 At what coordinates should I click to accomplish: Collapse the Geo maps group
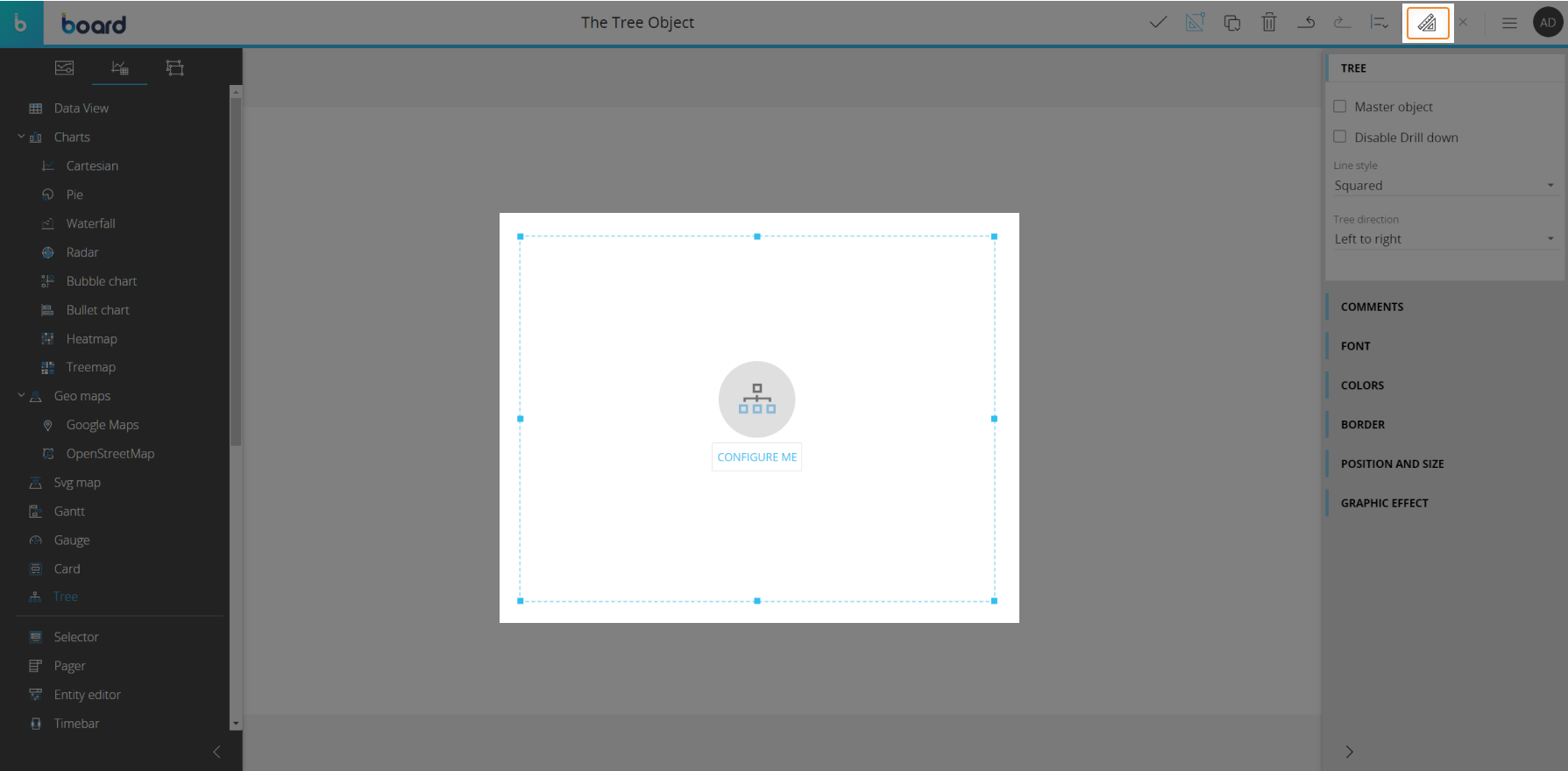[x=21, y=396]
